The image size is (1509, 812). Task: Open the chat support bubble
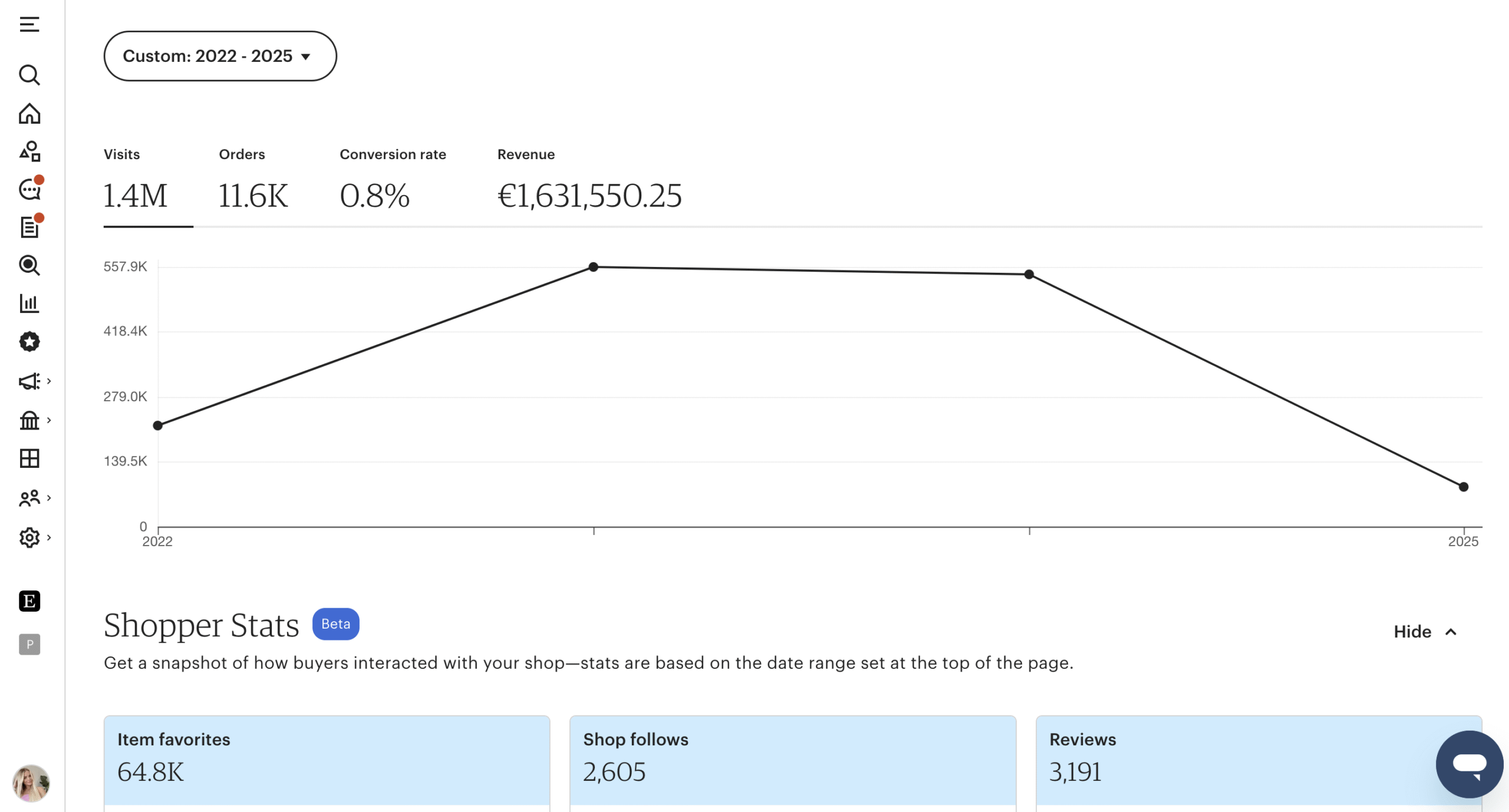point(1469,764)
